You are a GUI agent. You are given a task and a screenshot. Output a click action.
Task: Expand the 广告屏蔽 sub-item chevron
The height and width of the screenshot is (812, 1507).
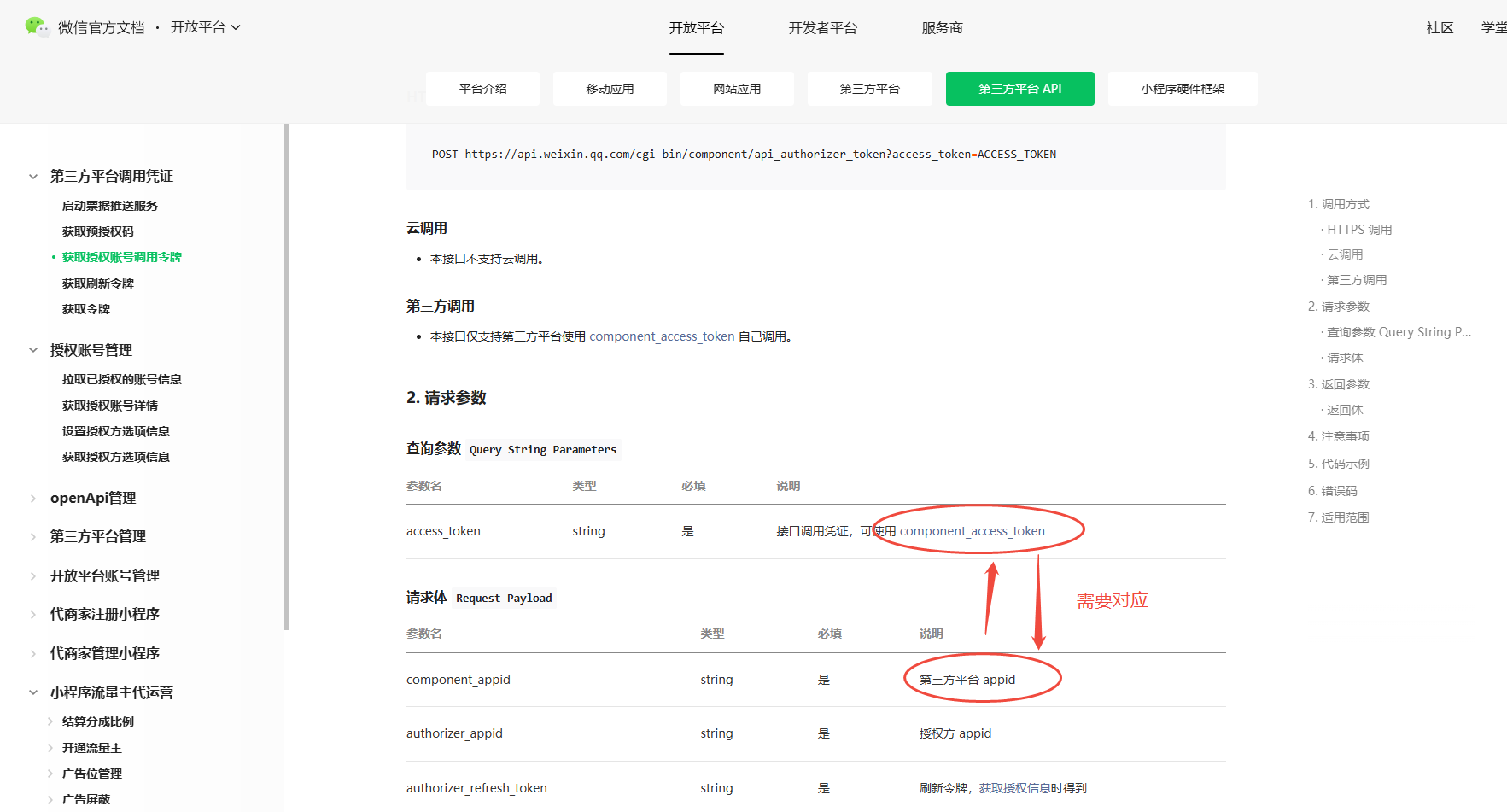[x=50, y=799]
